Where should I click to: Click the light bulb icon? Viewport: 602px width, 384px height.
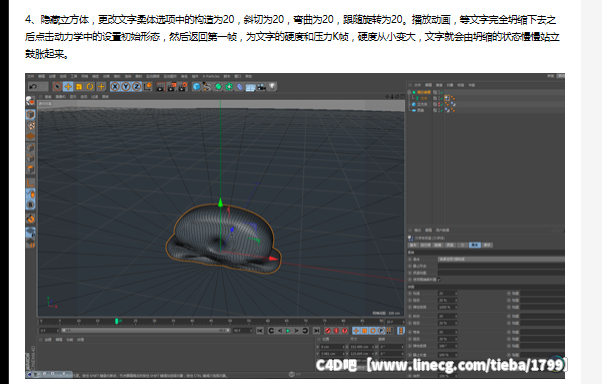click(x=272, y=86)
